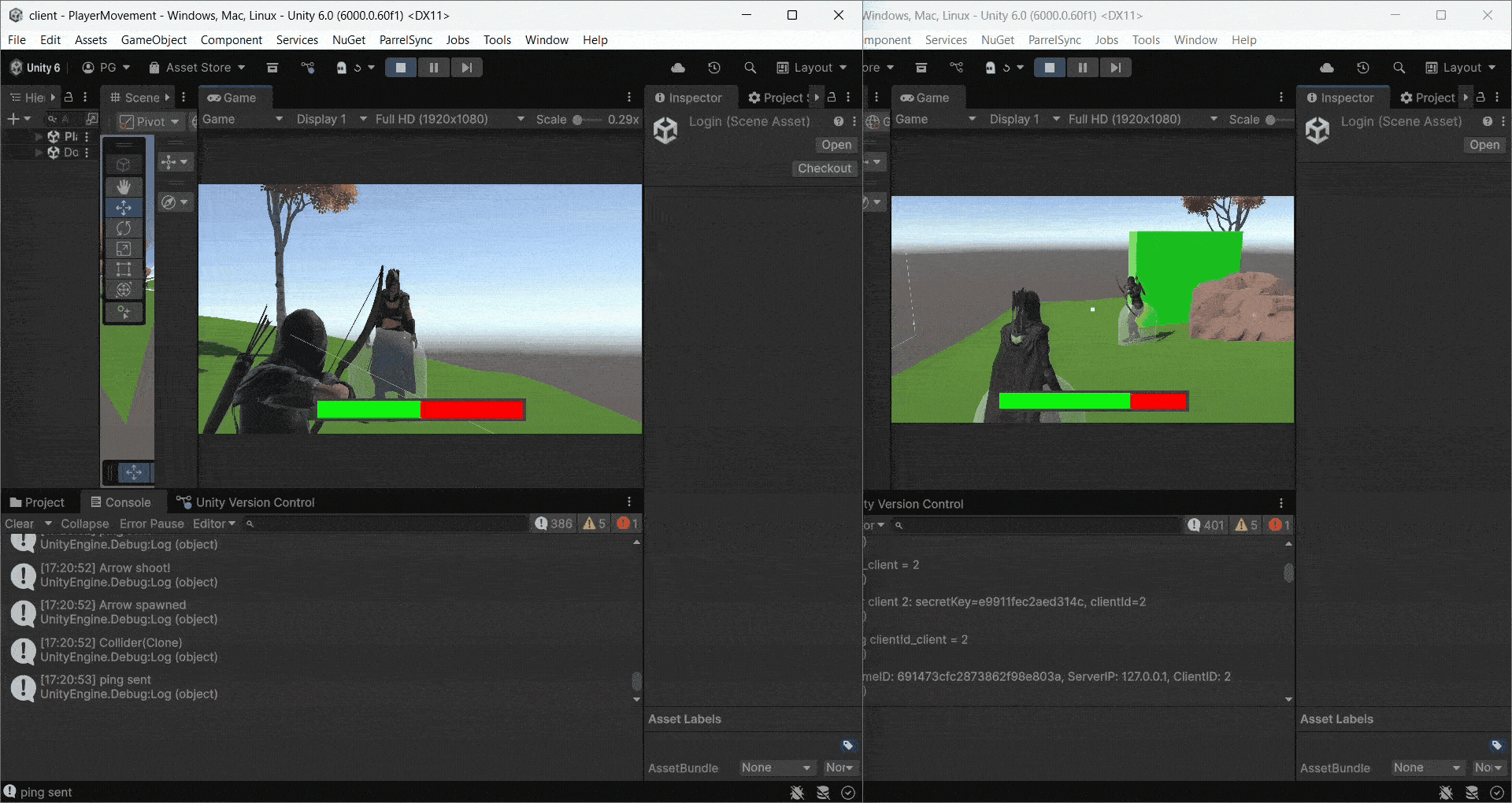
Task: Expand the Editor dropdown in Console
Action: pos(213,524)
